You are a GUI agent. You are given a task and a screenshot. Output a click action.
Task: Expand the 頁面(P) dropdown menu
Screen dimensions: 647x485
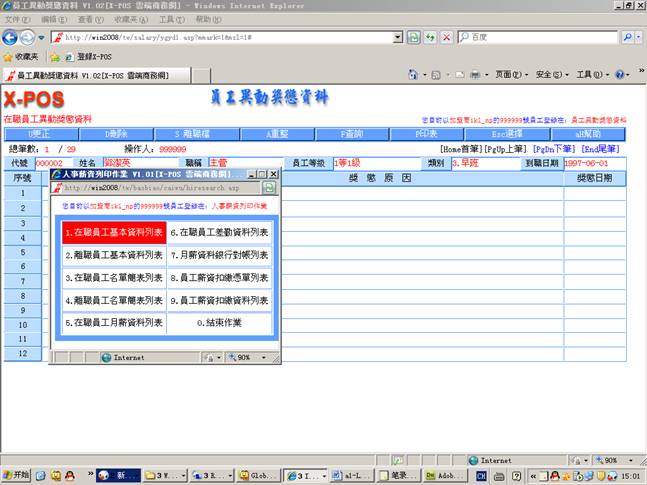point(510,75)
